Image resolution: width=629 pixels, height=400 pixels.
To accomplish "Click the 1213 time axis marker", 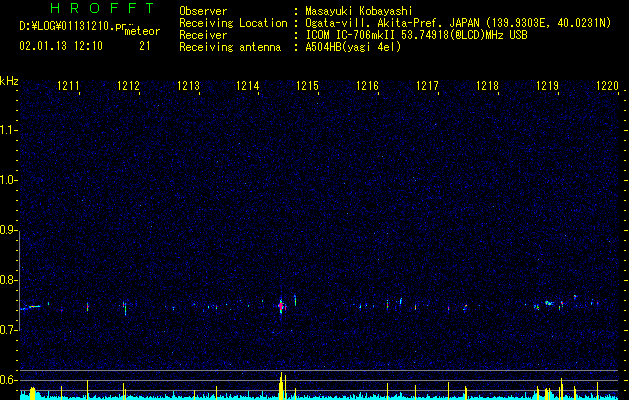I will click(189, 86).
